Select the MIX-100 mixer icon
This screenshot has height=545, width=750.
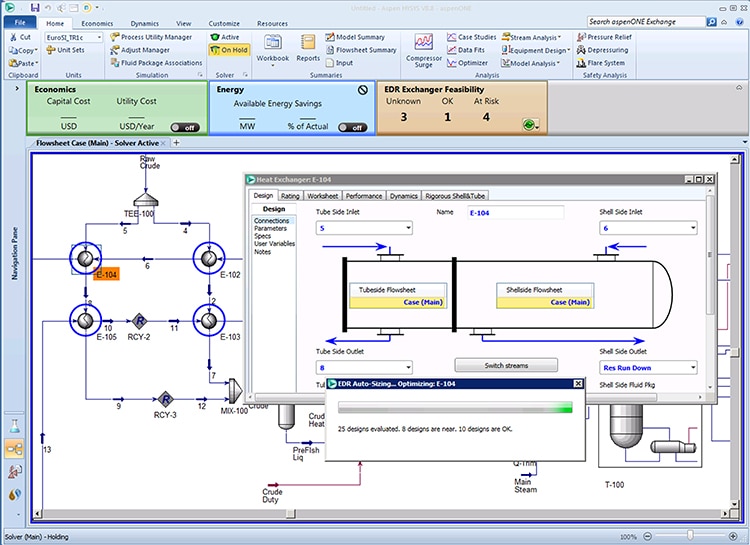tap(234, 391)
